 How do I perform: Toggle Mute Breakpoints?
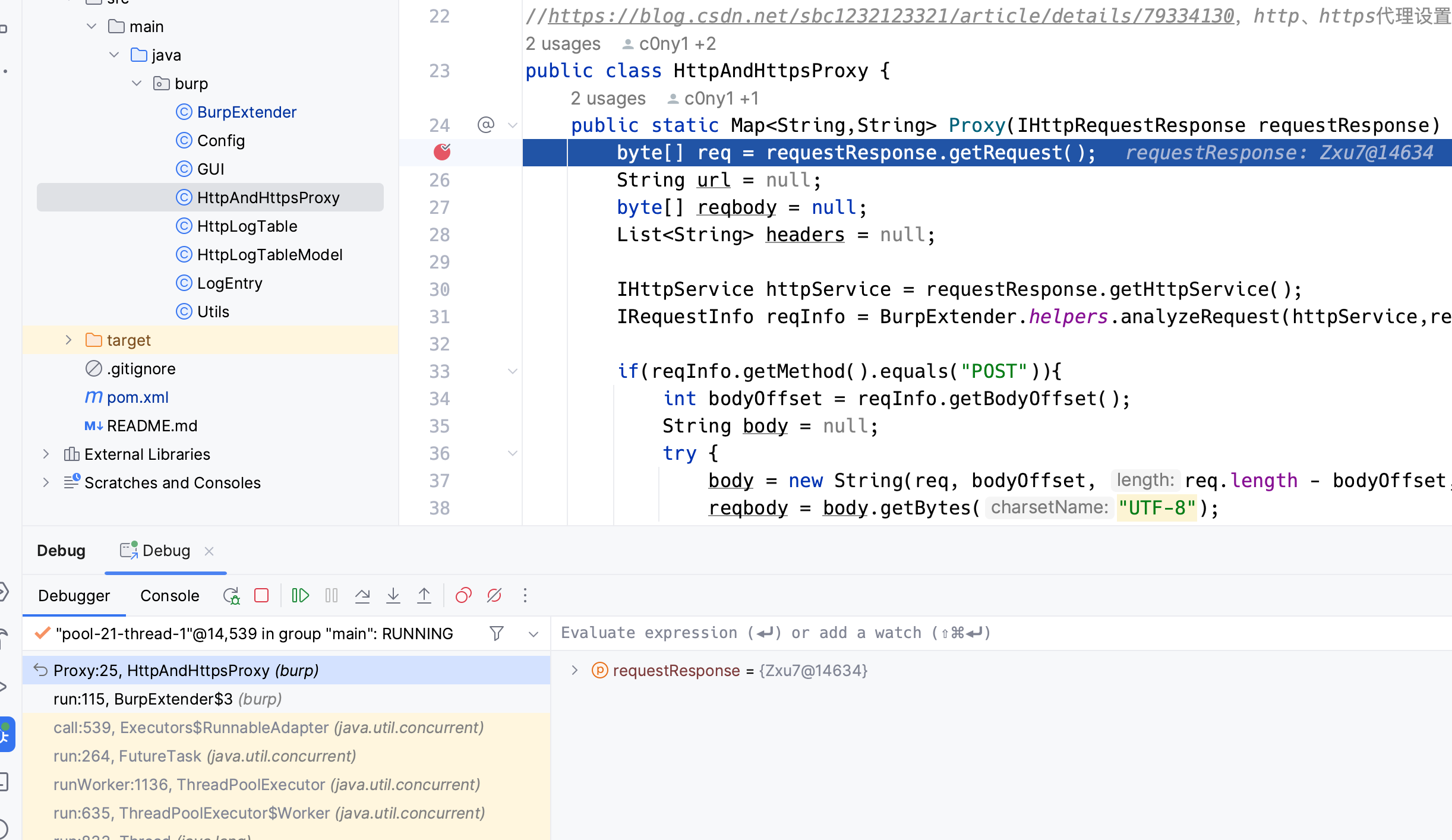(494, 595)
